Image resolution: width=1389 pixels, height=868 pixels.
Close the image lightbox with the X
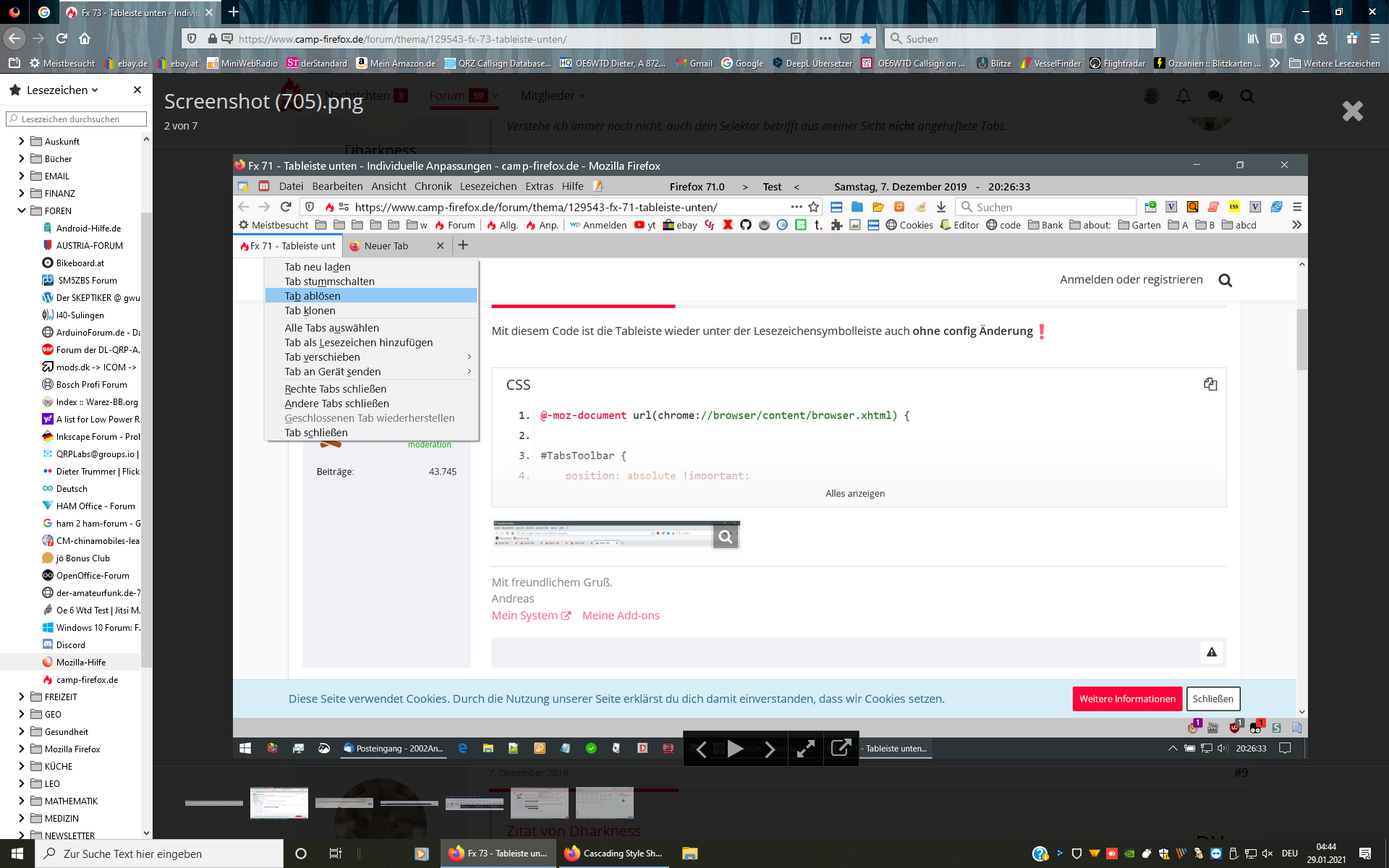click(1351, 111)
